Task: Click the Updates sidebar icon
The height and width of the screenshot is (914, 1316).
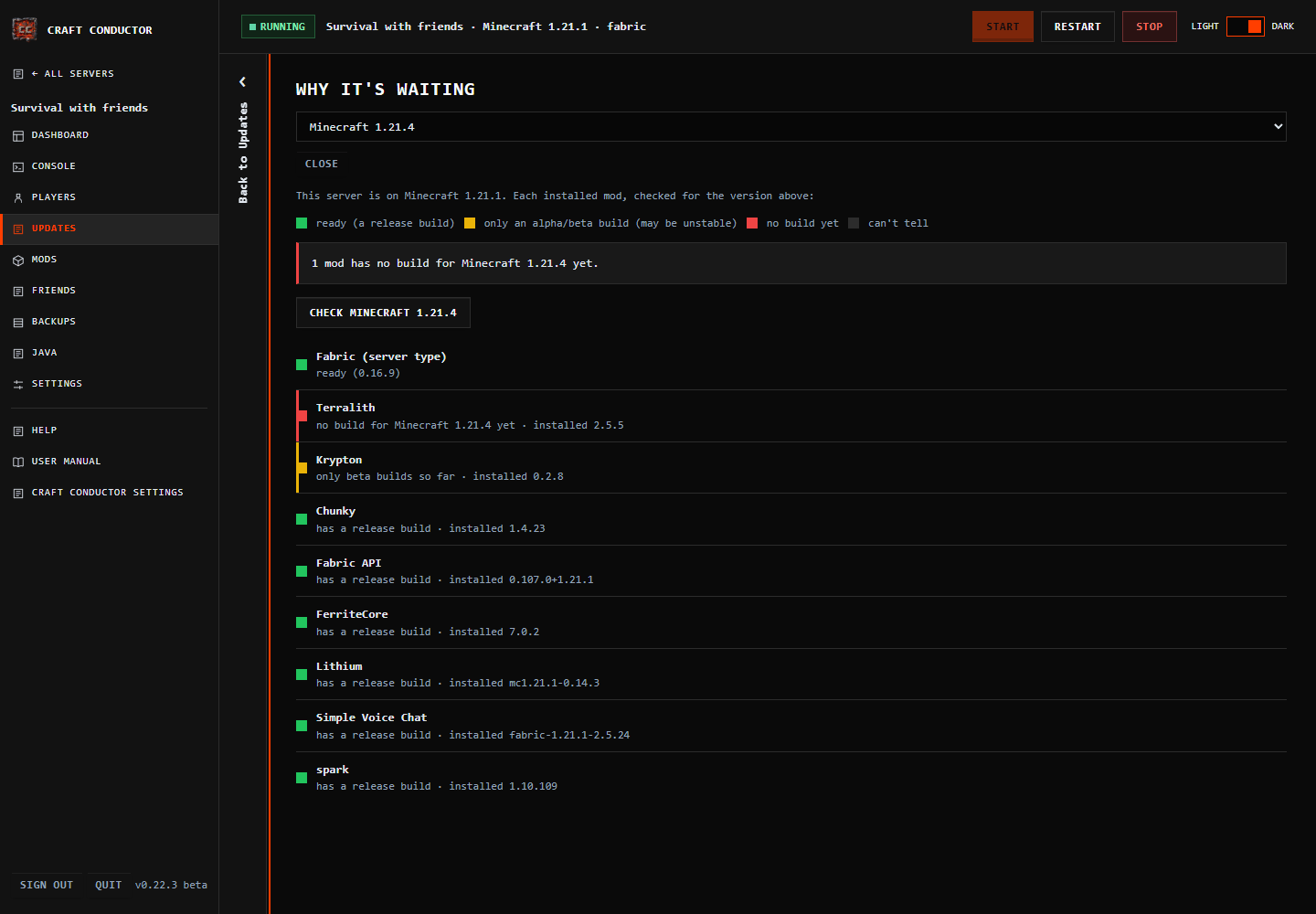Action: [18, 228]
